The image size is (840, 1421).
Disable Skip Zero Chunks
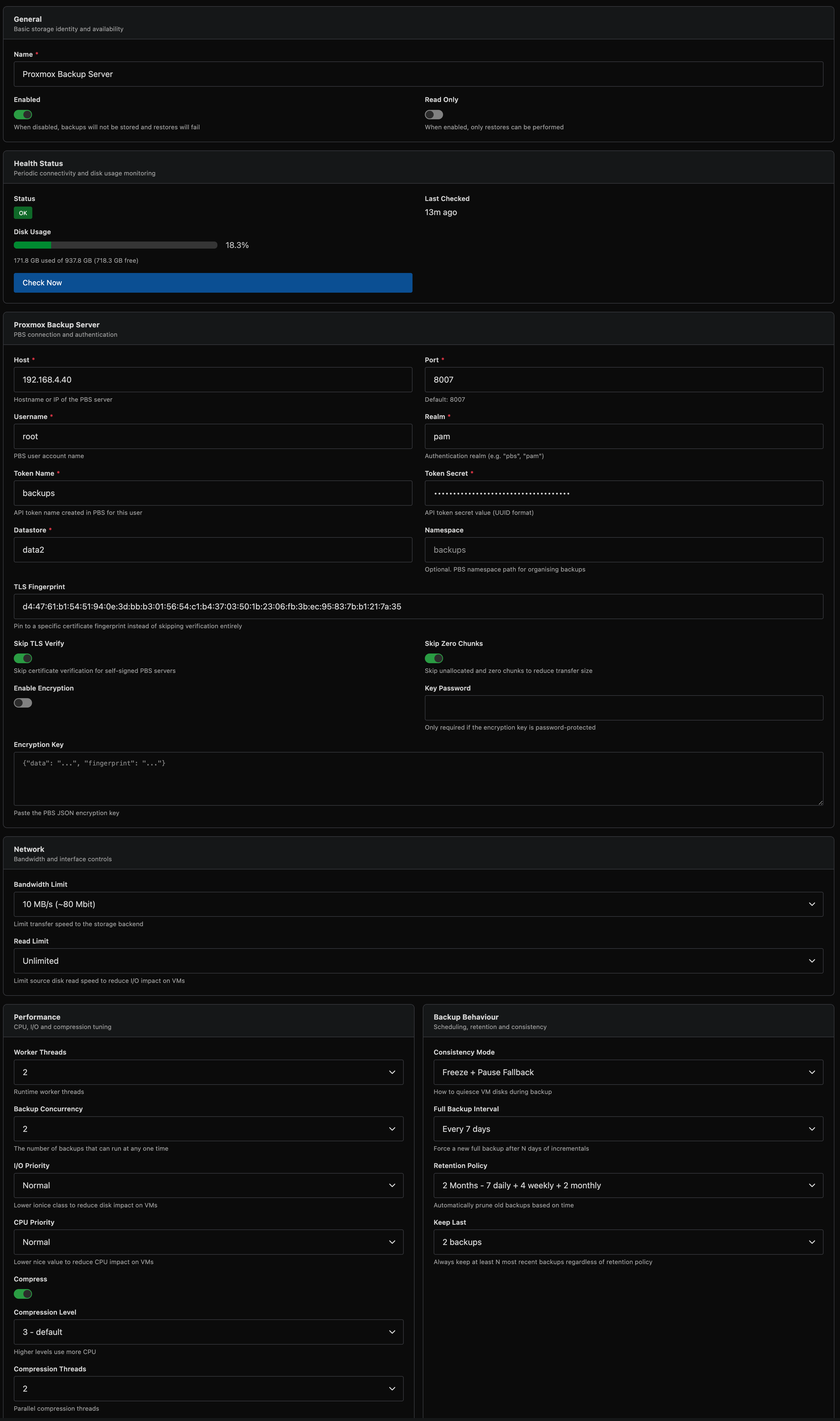[x=434, y=658]
